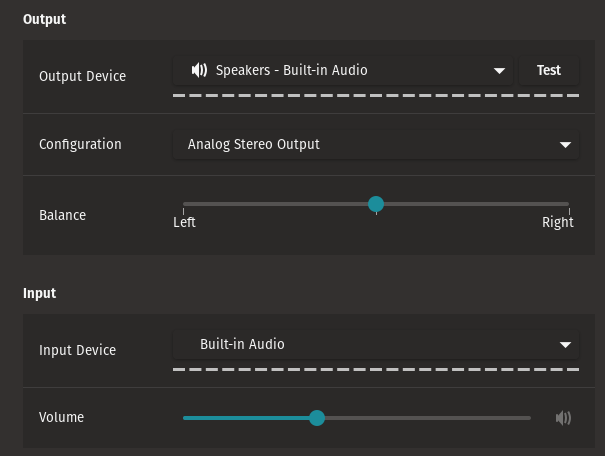Click the input Volume slider handle
The height and width of the screenshot is (456, 605).
[317, 418]
